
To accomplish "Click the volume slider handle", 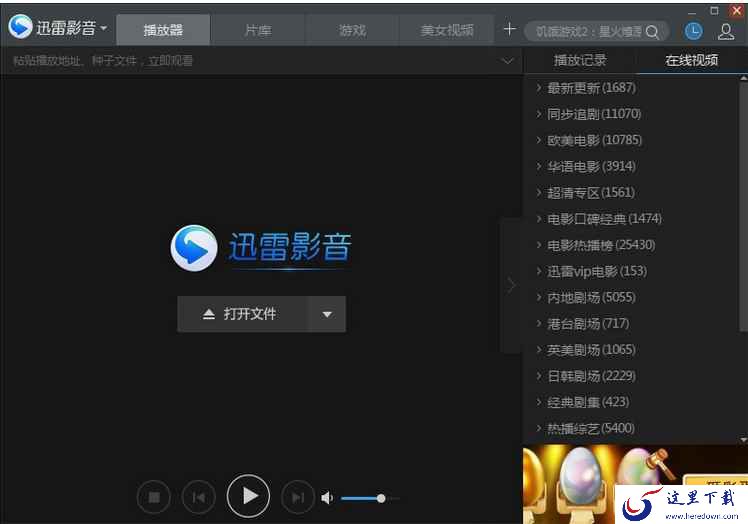I will pyautogui.click(x=381, y=499).
